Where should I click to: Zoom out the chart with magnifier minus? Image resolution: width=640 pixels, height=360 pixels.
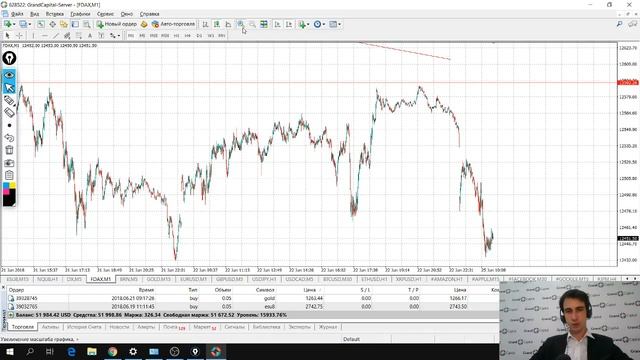click(253, 24)
